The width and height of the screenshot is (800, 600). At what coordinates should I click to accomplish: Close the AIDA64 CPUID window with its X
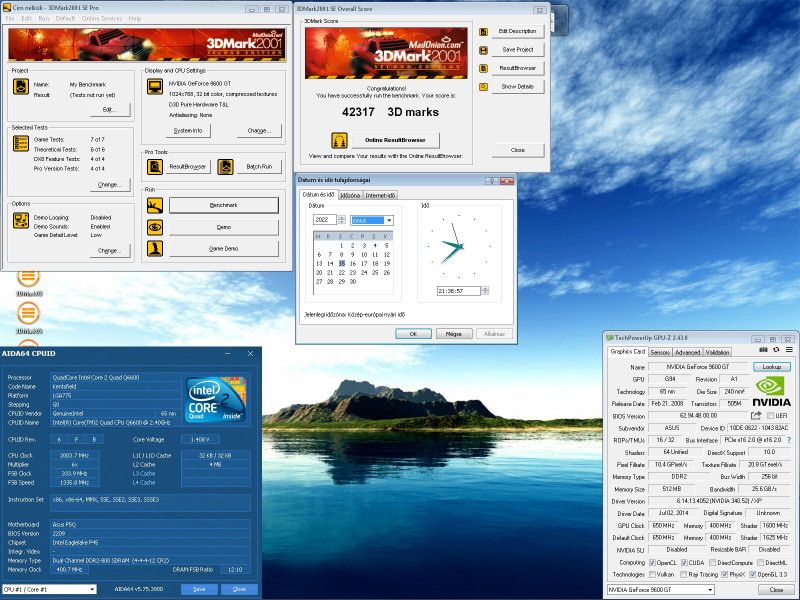coord(251,354)
